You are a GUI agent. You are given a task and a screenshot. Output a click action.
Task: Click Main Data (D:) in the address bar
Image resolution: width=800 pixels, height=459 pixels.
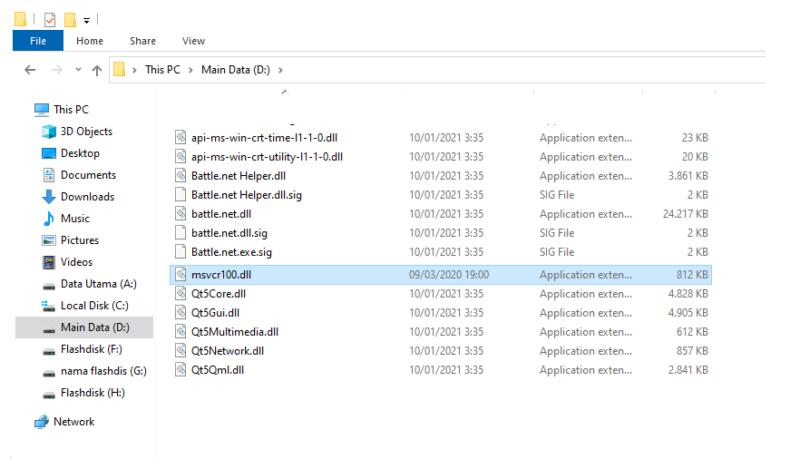point(236,69)
